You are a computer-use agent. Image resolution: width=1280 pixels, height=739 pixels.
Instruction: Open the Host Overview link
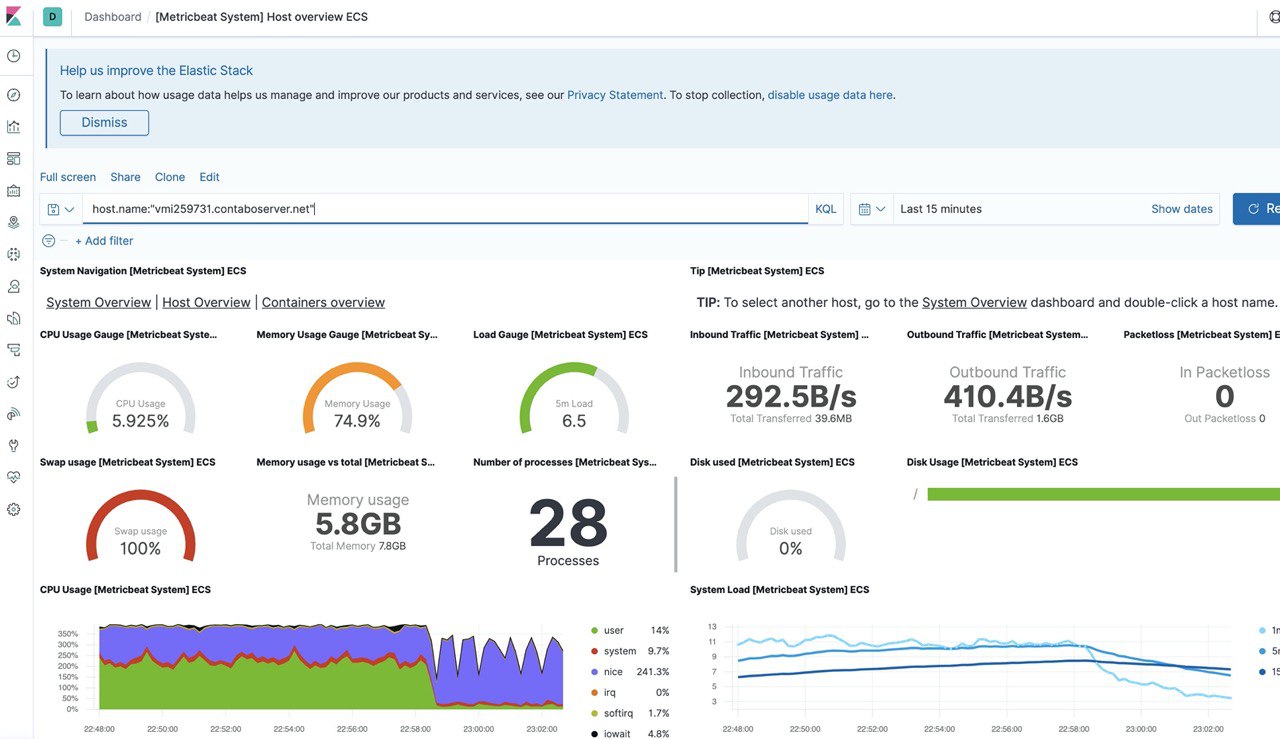tap(206, 302)
